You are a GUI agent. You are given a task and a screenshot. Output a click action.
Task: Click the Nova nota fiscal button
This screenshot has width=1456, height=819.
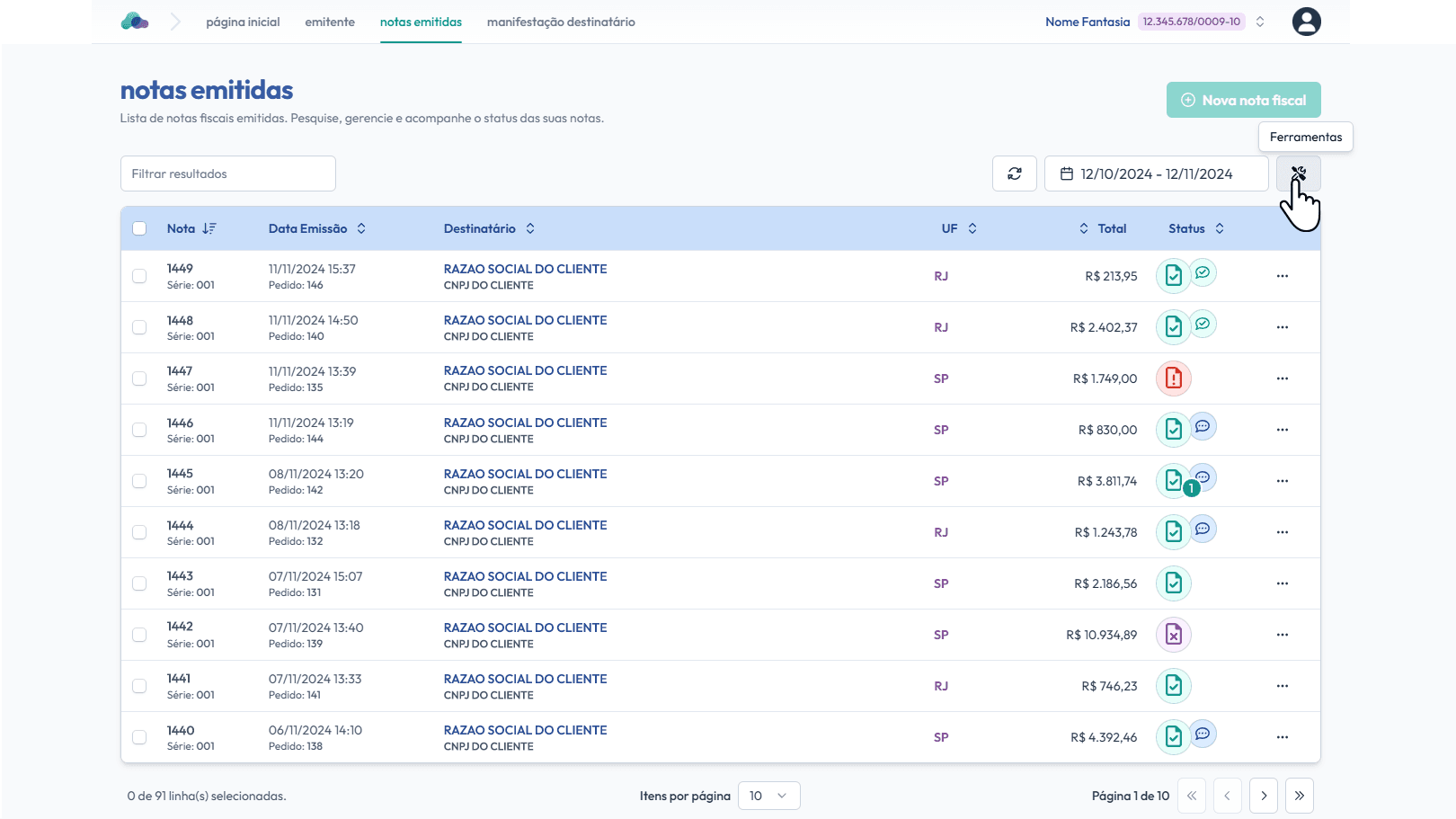coord(1243,100)
